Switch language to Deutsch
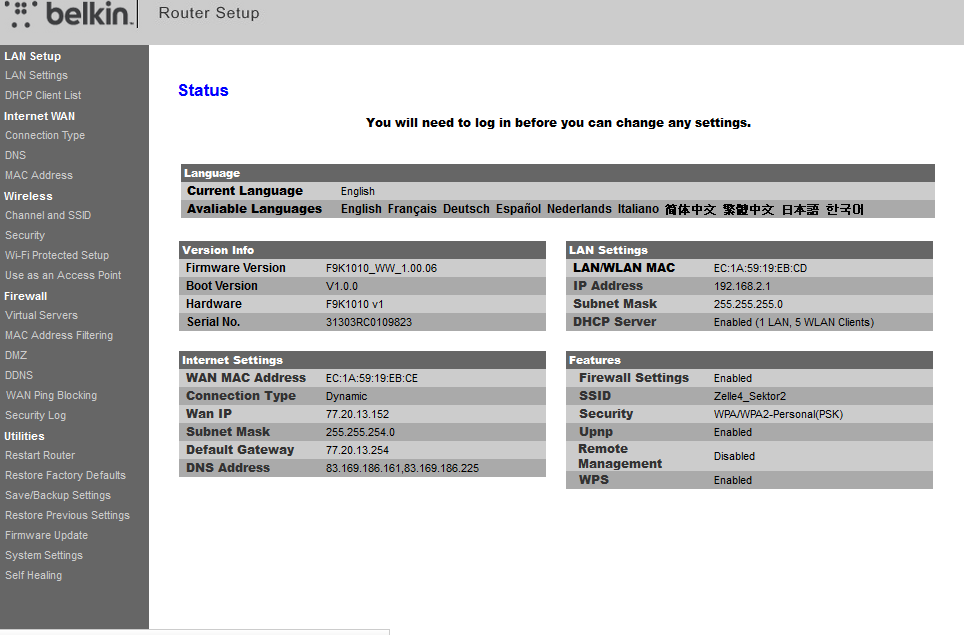 click(466, 209)
